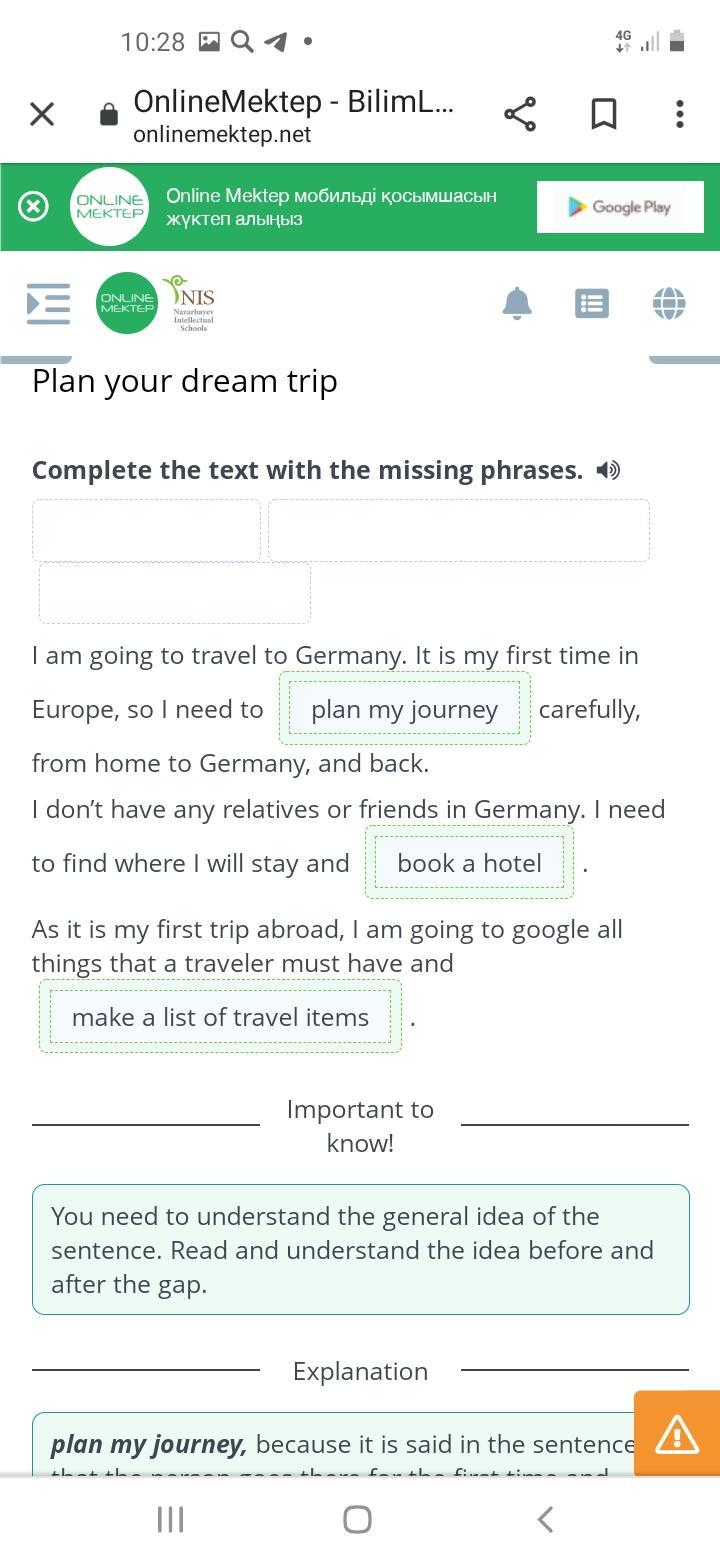The height and width of the screenshot is (1560, 720).
Task: Change language with globe icon
Action: point(669,303)
